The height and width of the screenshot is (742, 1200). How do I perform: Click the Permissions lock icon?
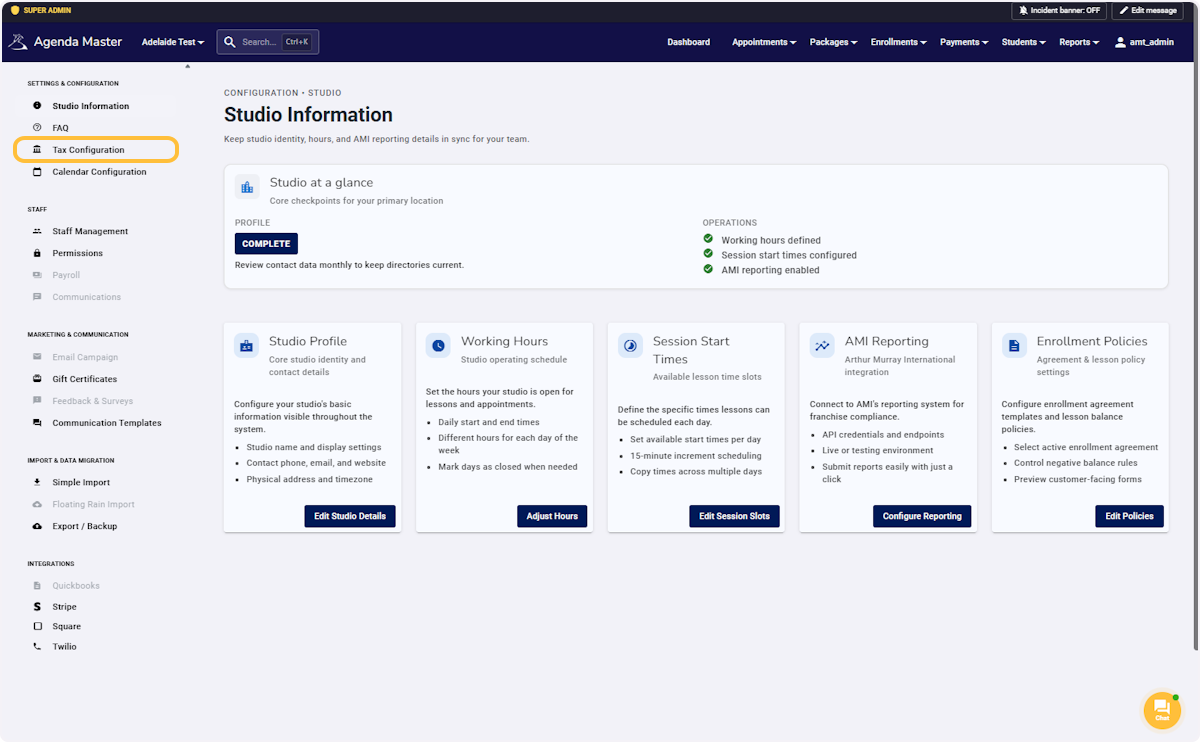pyautogui.click(x=37, y=253)
